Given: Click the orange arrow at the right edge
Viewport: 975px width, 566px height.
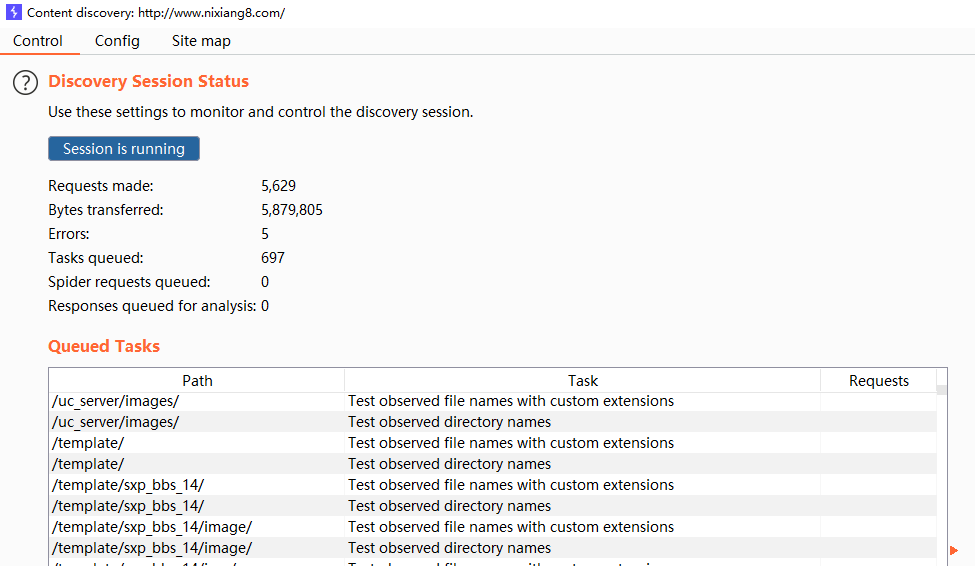Looking at the screenshot, I should 954,550.
